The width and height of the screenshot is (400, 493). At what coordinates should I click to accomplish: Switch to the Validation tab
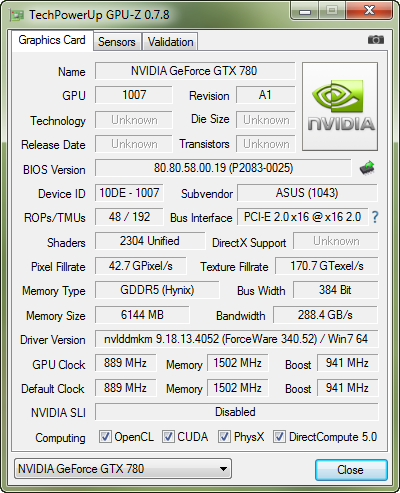point(170,42)
